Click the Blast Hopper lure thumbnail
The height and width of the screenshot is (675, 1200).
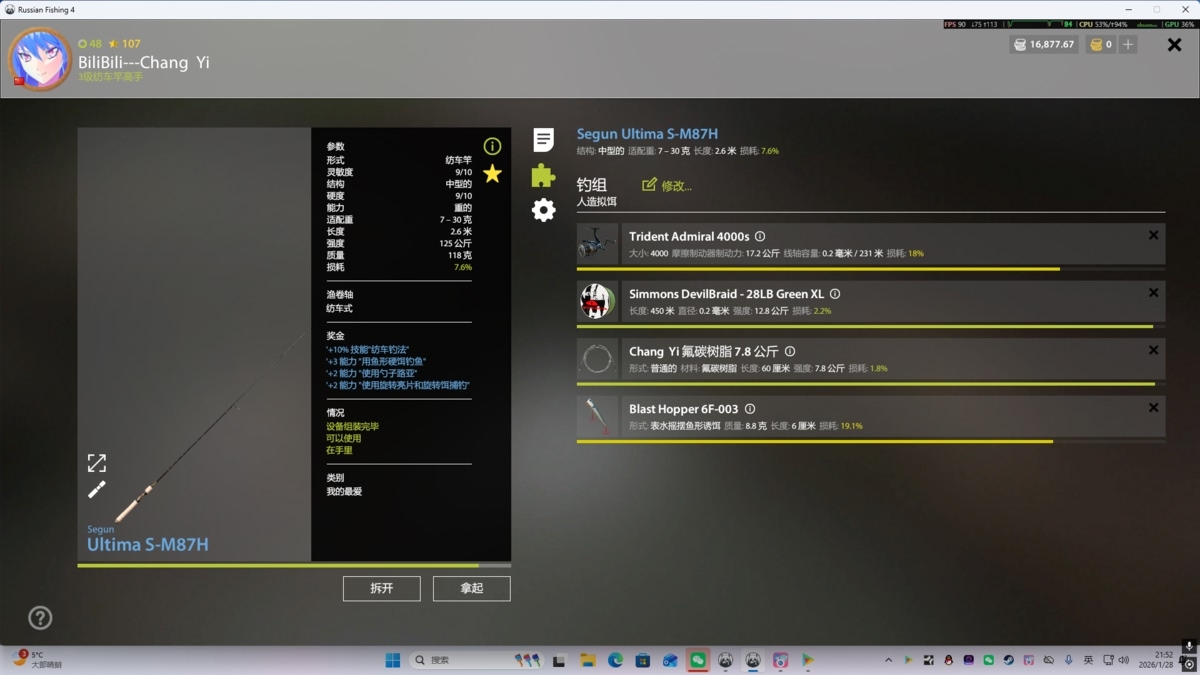click(x=598, y=416)
